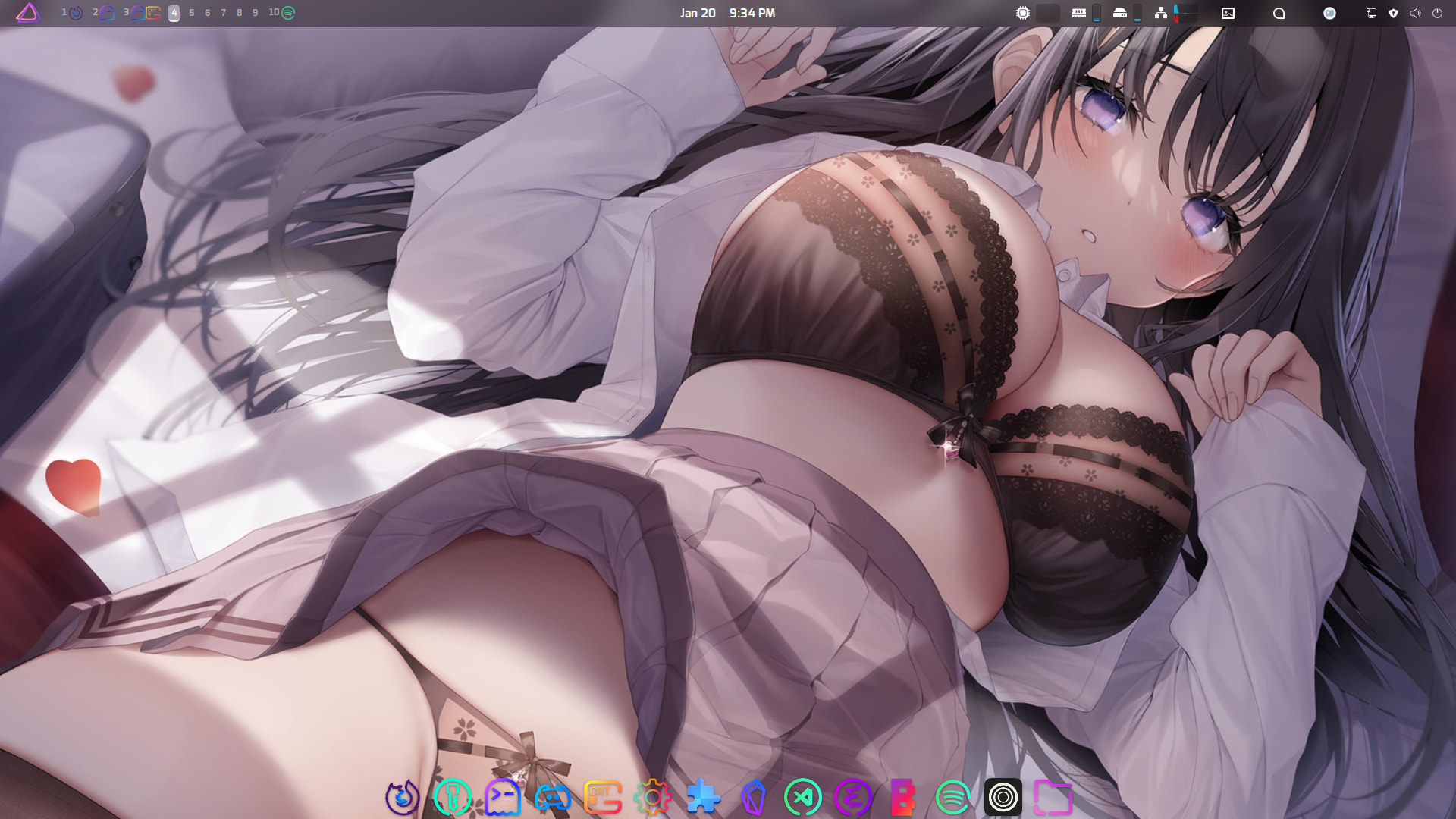This screenshot has height=819, width=1456.
Task: Switch to workspace 1 with Firefox
Action: (x=72, y=13)
